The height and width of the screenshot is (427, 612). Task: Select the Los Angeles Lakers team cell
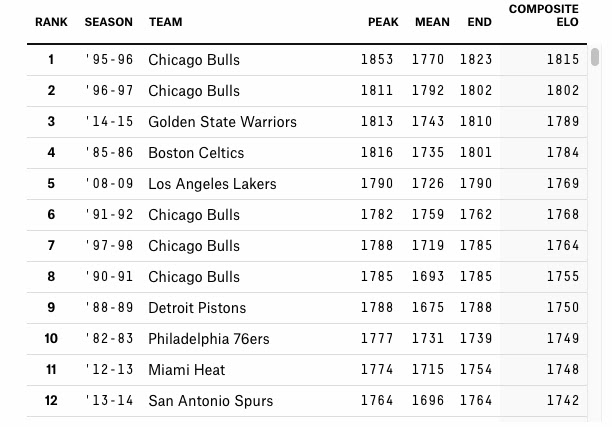point(212,184)
